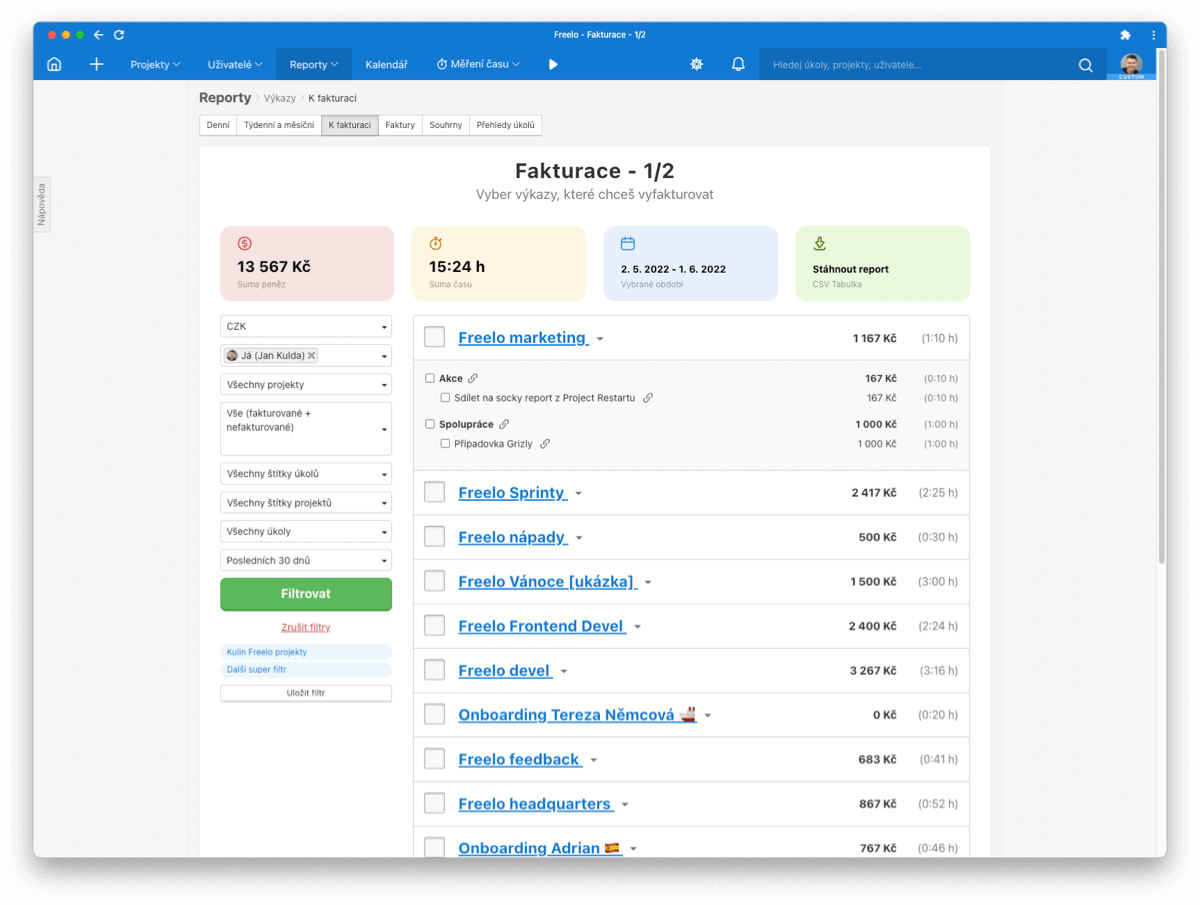Open the Freelo Frontend Devel project link
1200x905 pixels.
542,626
